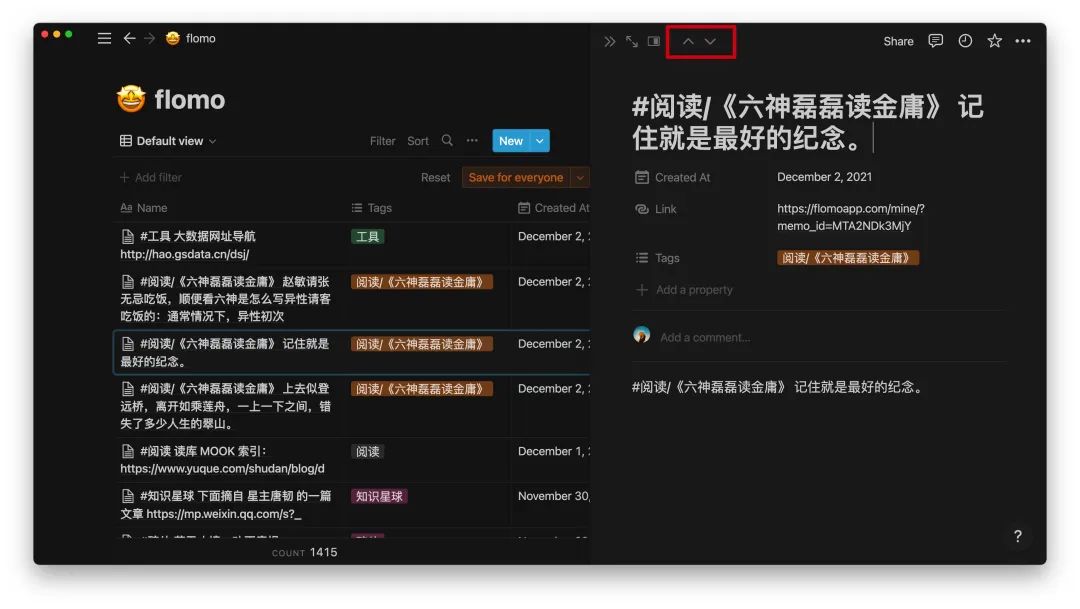Click the Share button
Viewport: 1080px width, 609px height.
pos(898,41)
